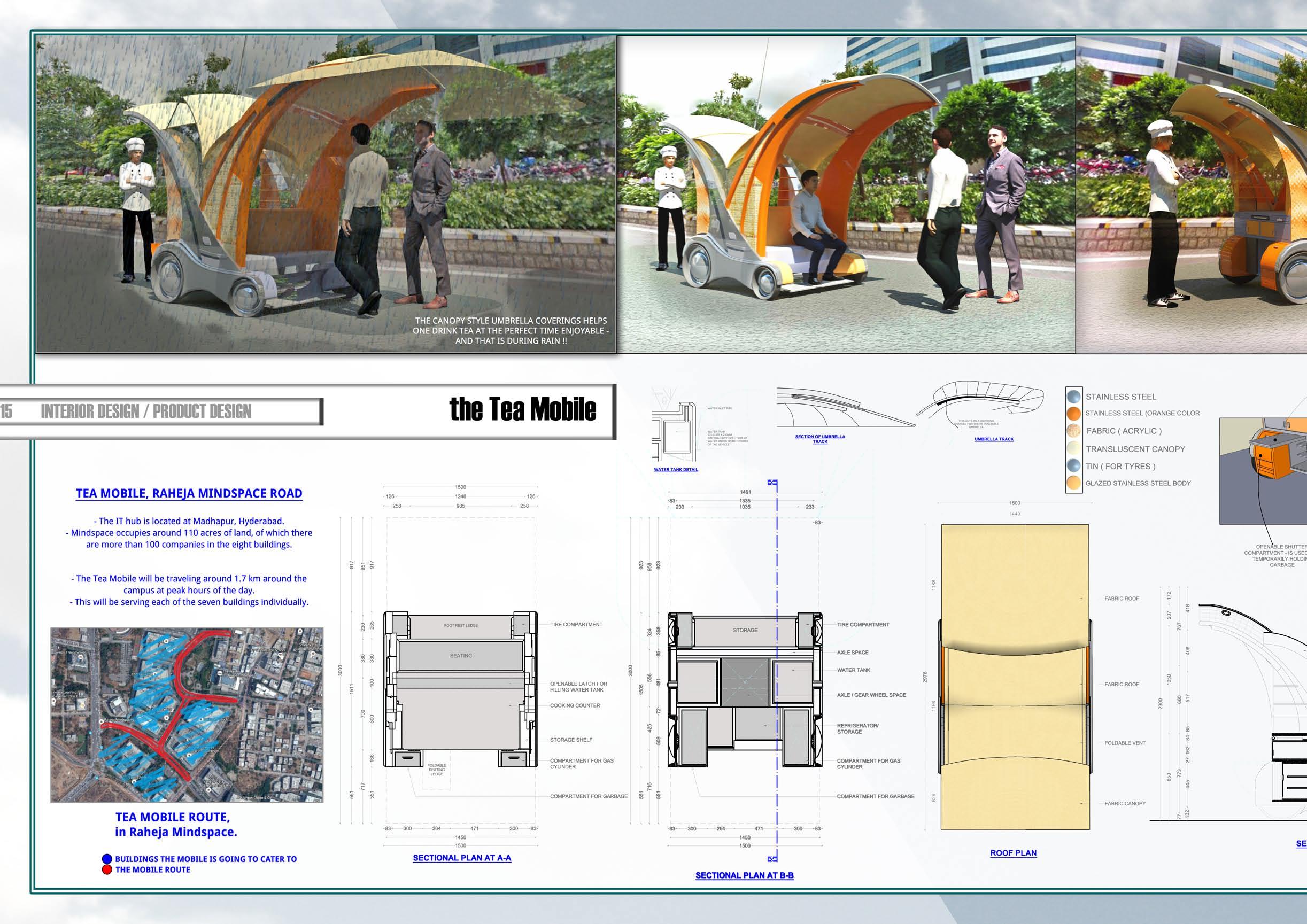Click the orange Stainless Steel material sphere
Viewport: 1307px width, 924px height.
coord(1073,413)
